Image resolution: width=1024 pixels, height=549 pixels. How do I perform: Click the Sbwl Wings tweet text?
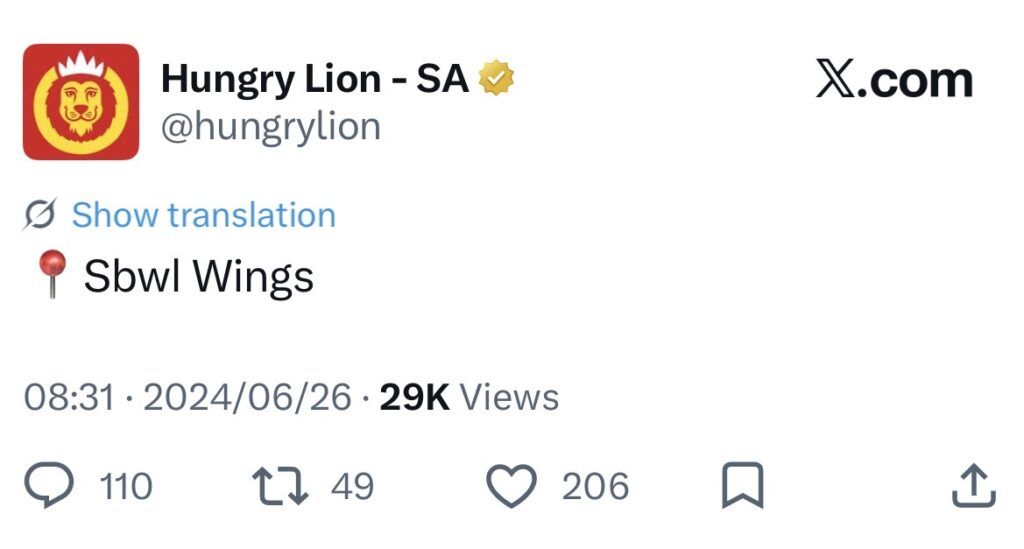198,276
